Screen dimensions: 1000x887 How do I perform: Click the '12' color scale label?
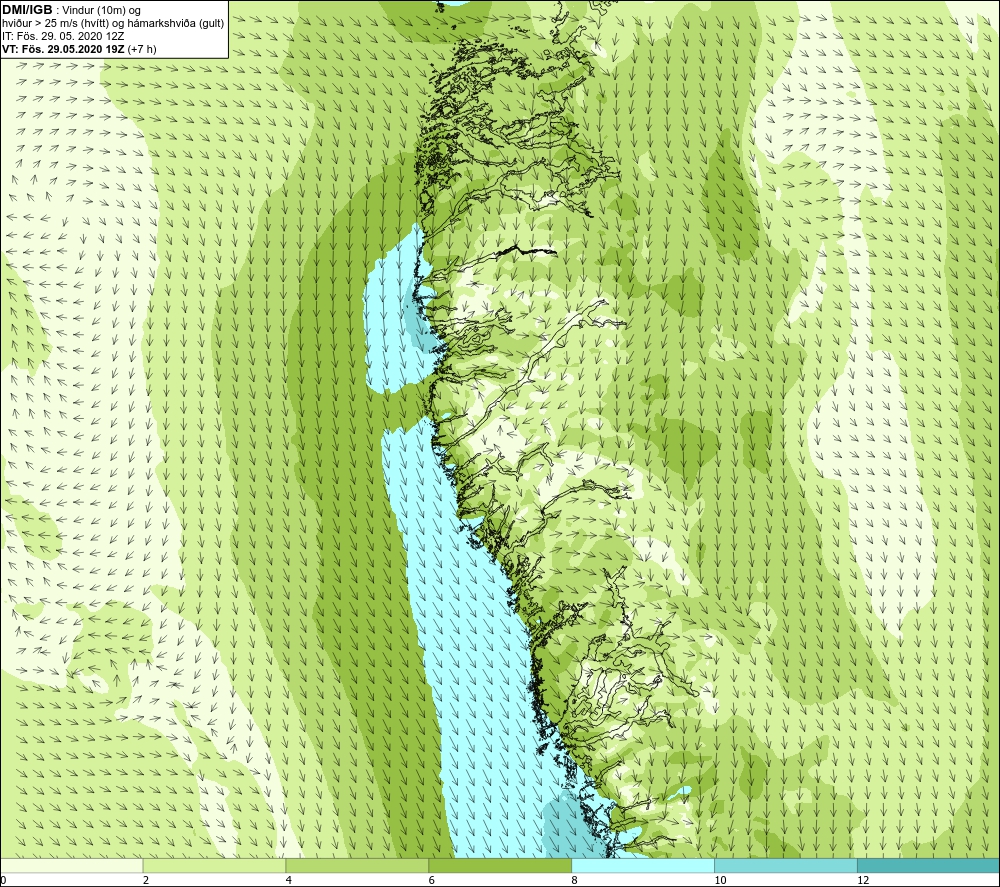(x=863, y=880)
